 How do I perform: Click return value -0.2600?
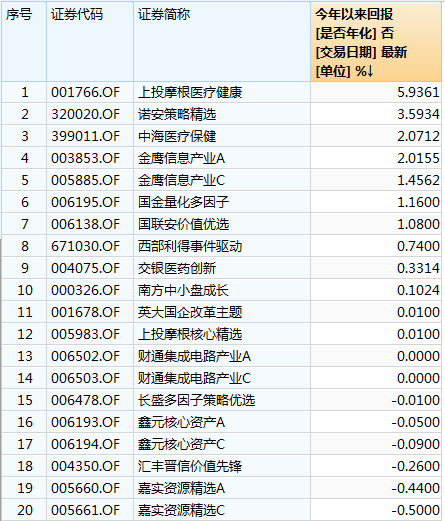point(416,466)
